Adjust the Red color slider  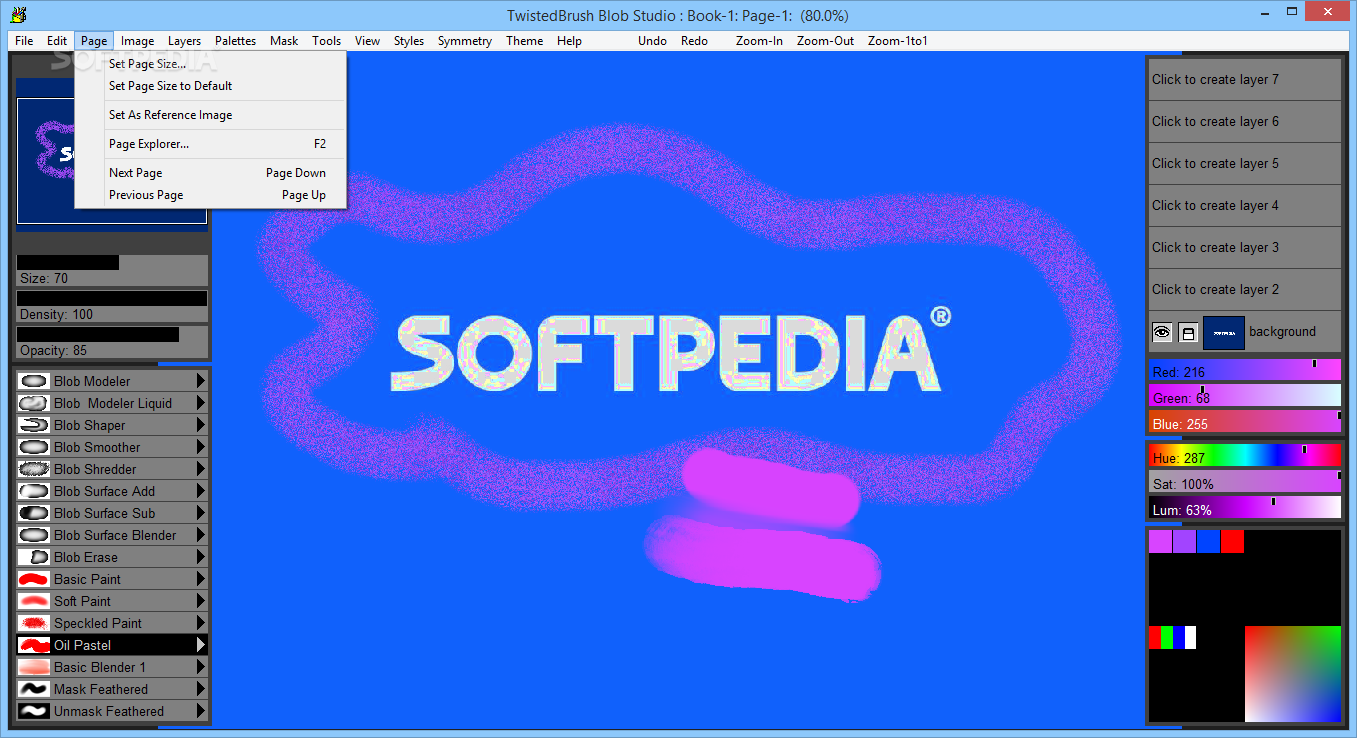[x=1244, y=371]
